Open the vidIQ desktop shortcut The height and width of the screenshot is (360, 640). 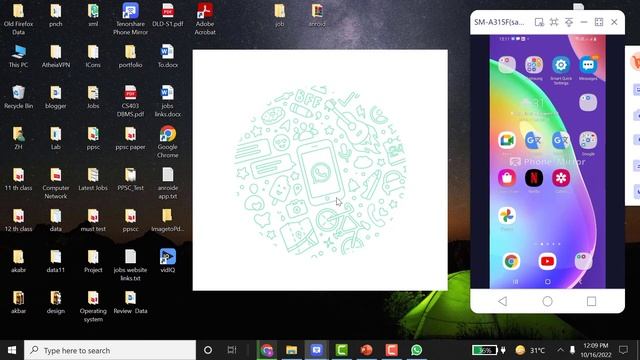tap(168, 260)
